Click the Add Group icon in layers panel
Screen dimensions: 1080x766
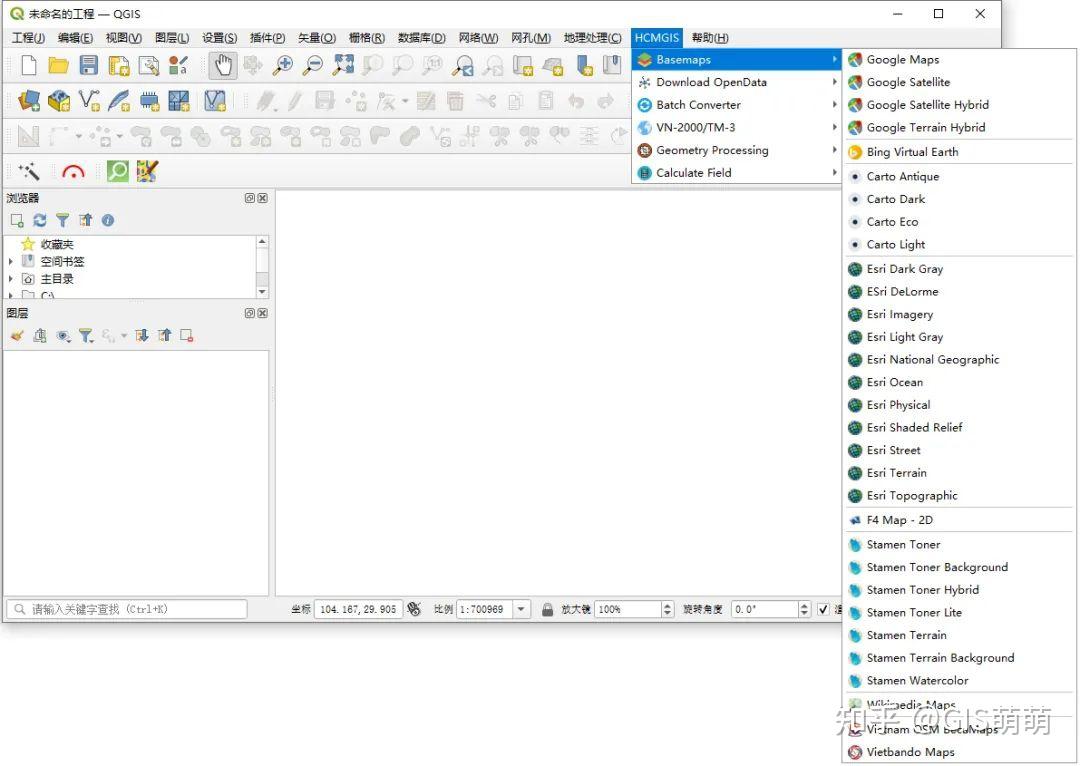(x=40, y=335)
